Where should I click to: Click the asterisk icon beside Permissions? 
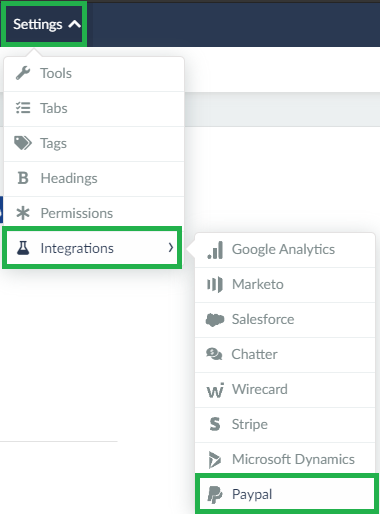click(x=23, y=213)
